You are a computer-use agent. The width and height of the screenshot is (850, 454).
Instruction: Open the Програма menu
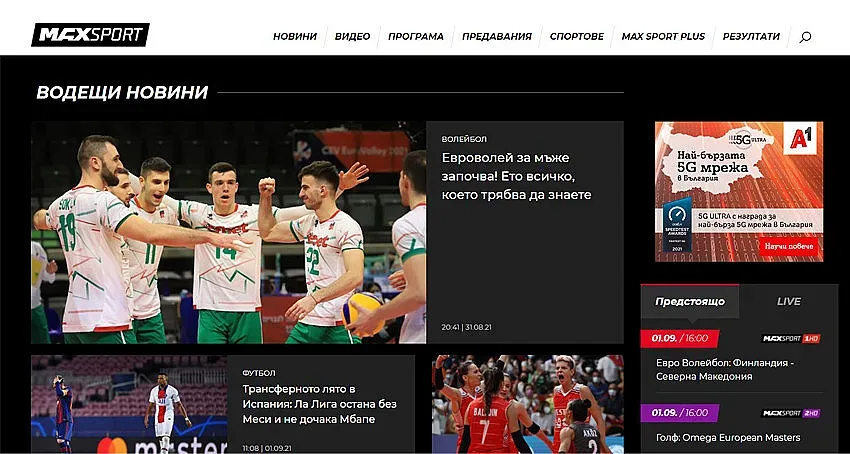pyautogui.click(x=416, y=37)
